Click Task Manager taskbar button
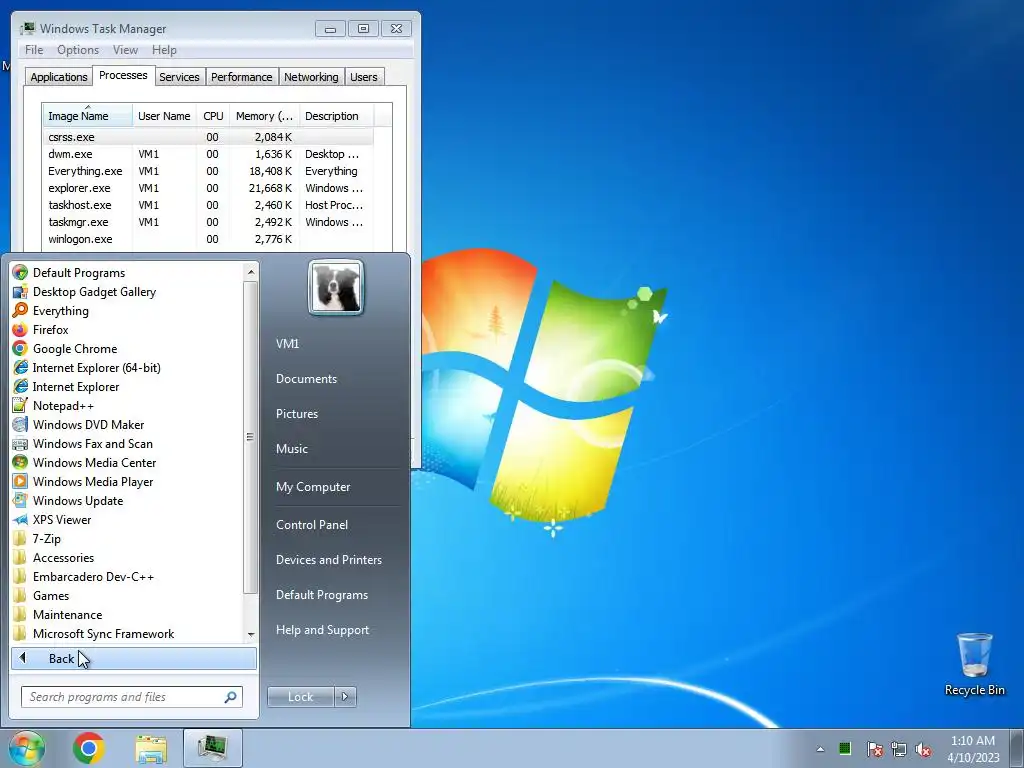The width and height of the screenshot is (1024, 768). pyautogui.click(x=213, y=748)
